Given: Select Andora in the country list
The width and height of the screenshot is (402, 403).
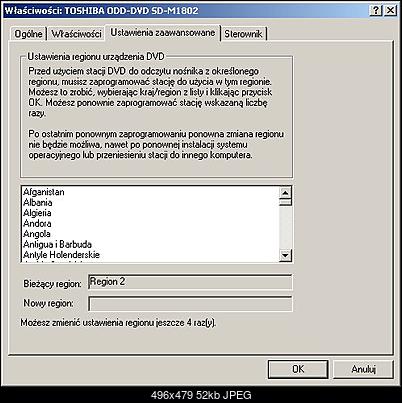Looking at the screenshot, I should (x=151, y=223).
